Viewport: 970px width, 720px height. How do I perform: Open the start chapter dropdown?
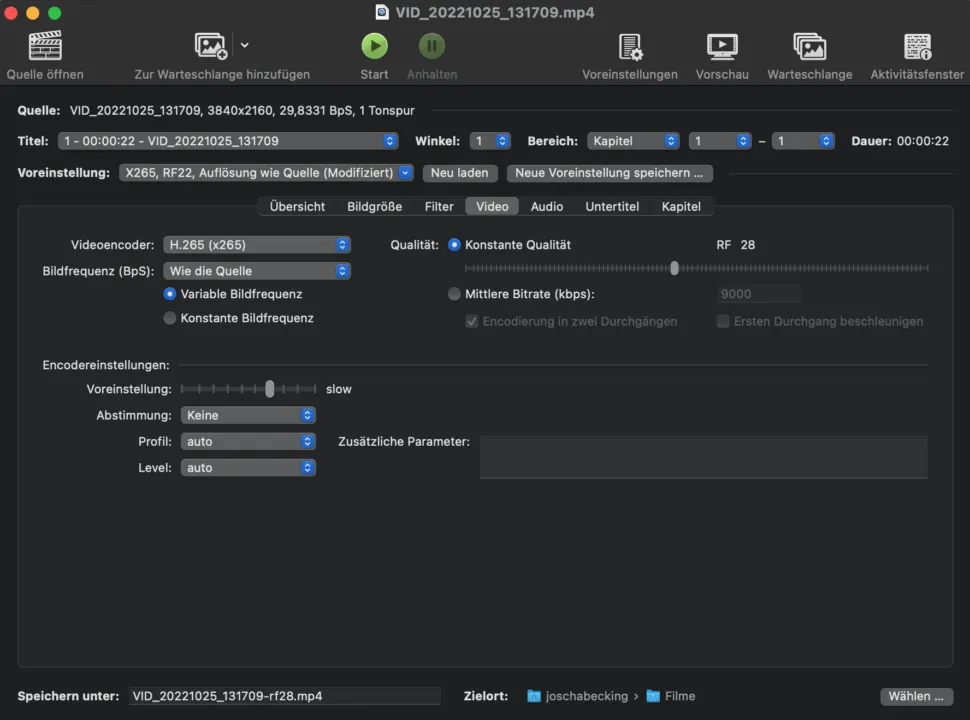720,141
